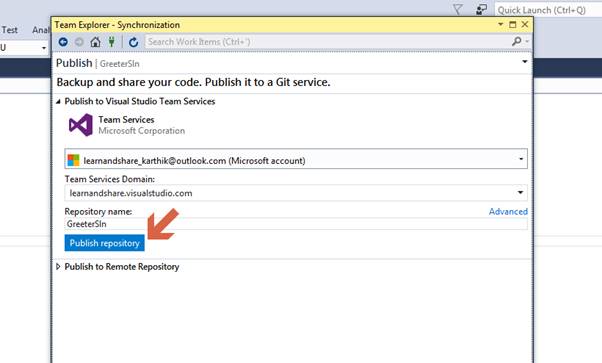
Task: Click the Advanced link
Action: click(x=508, y=212)
